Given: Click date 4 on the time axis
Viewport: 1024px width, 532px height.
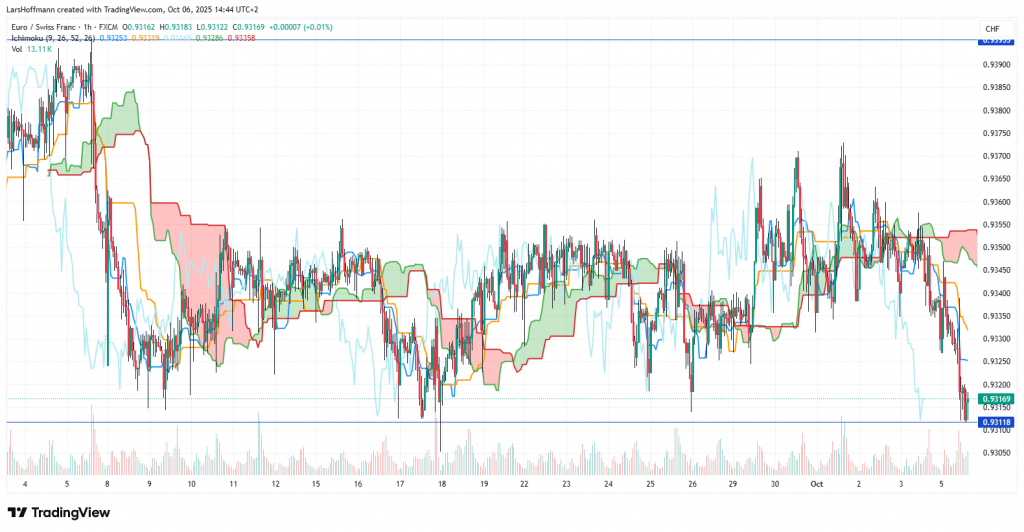Looking at the screenshot, I should click(x=25, y=483).
